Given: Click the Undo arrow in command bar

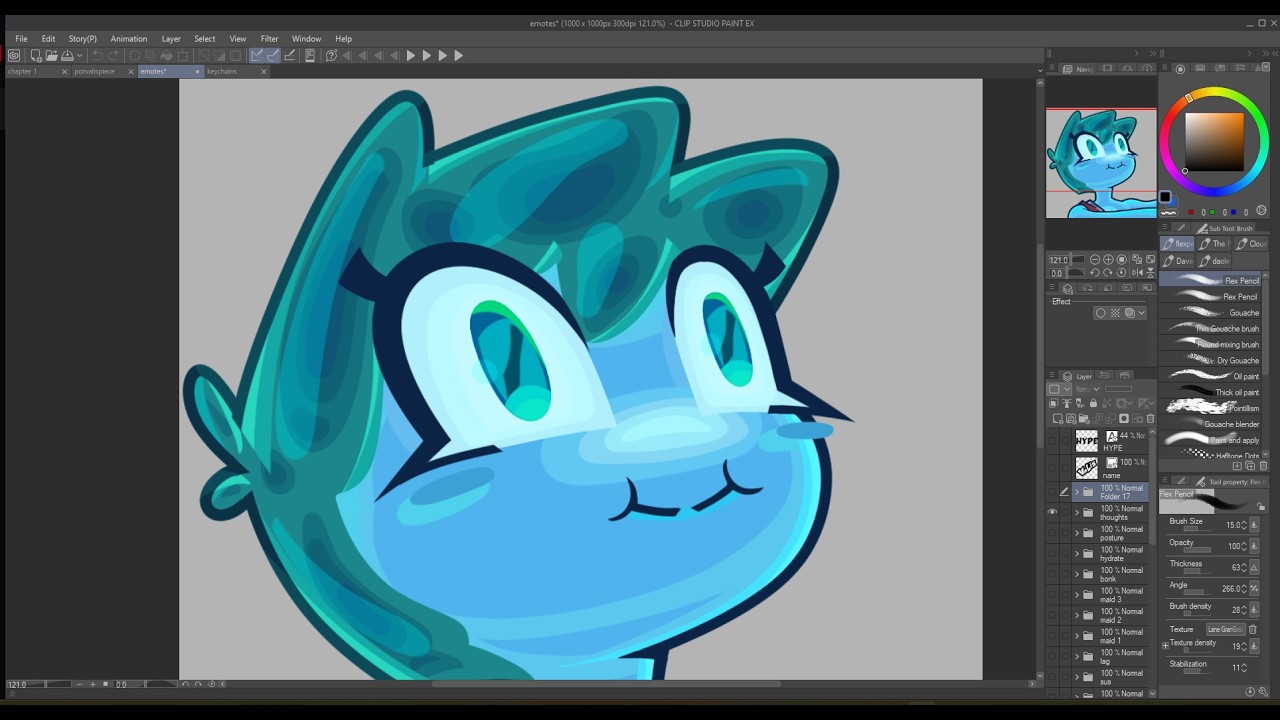Looking at the screenshot, I should [x=97, y=56].
